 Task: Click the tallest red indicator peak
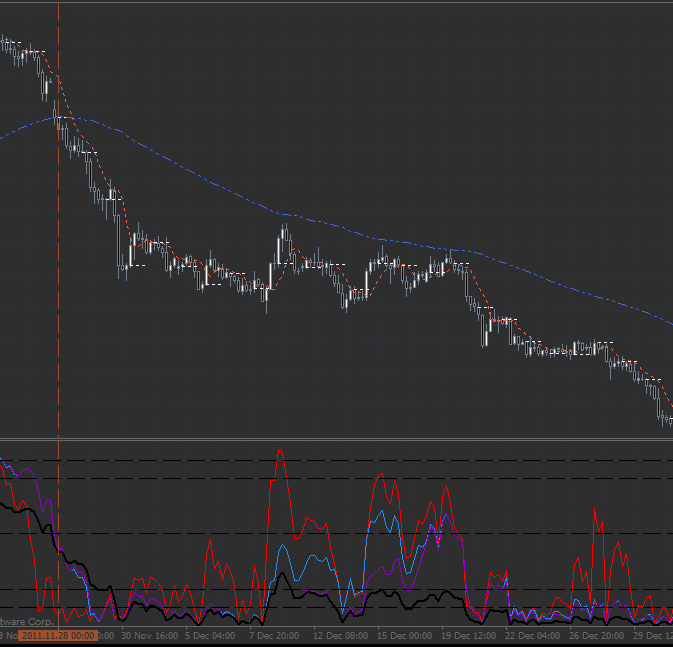click(279, 451)
